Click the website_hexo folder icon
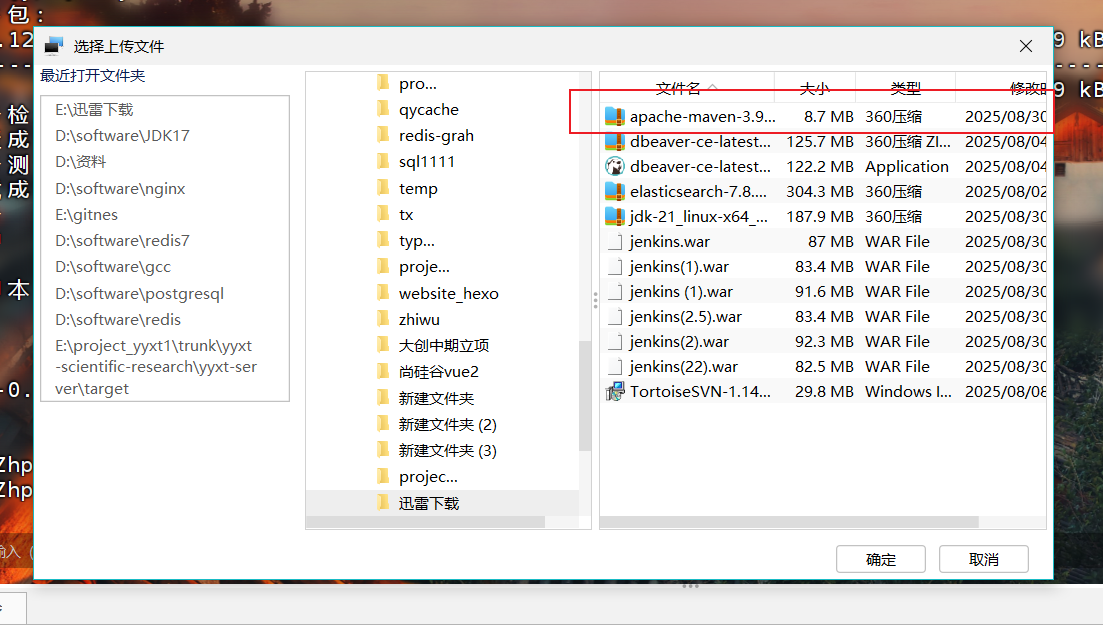This screenshot has height=627, width=1103. [x=383, y=293]
